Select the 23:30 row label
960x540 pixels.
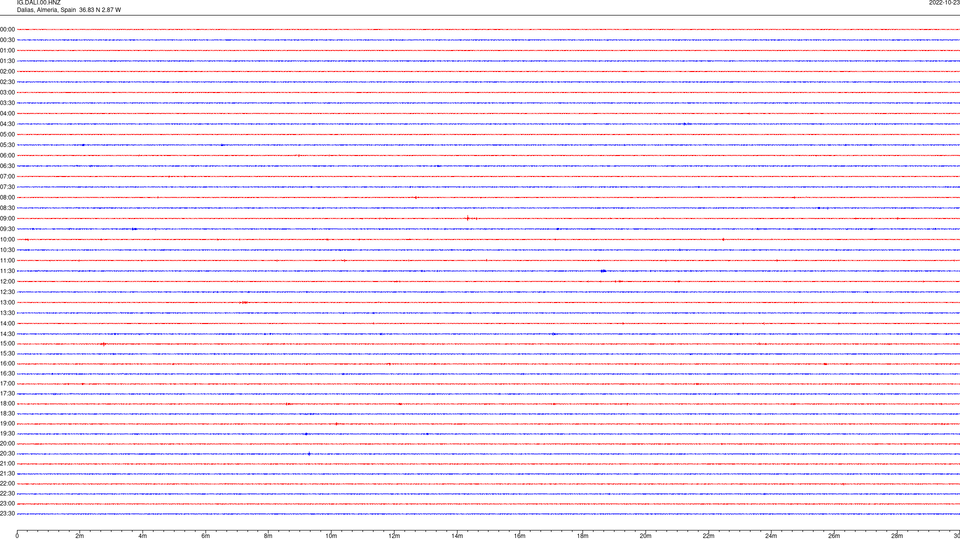[7, 514]
